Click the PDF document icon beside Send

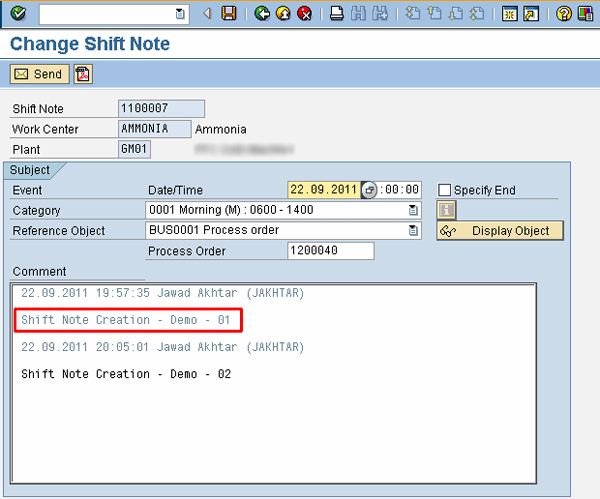pyautogui.click(x=83, y=74)
